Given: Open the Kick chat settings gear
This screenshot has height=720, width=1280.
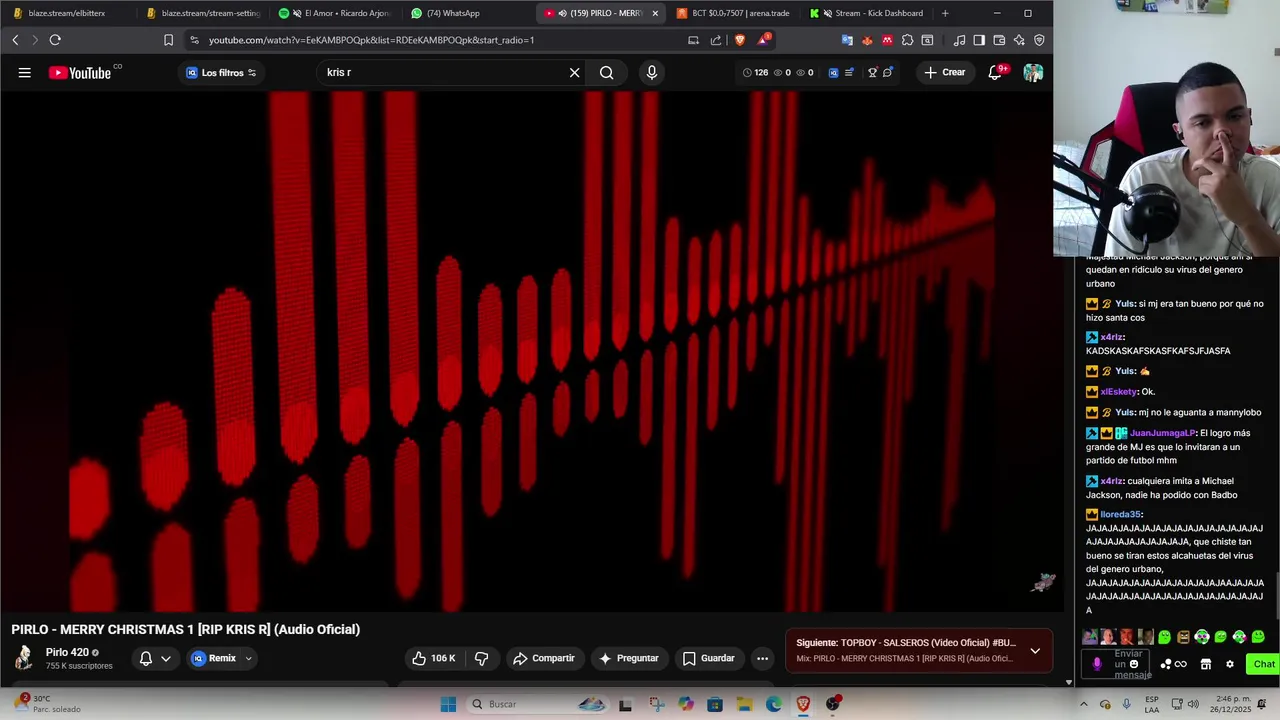Looking at the screenshot, I should 1229,664.
